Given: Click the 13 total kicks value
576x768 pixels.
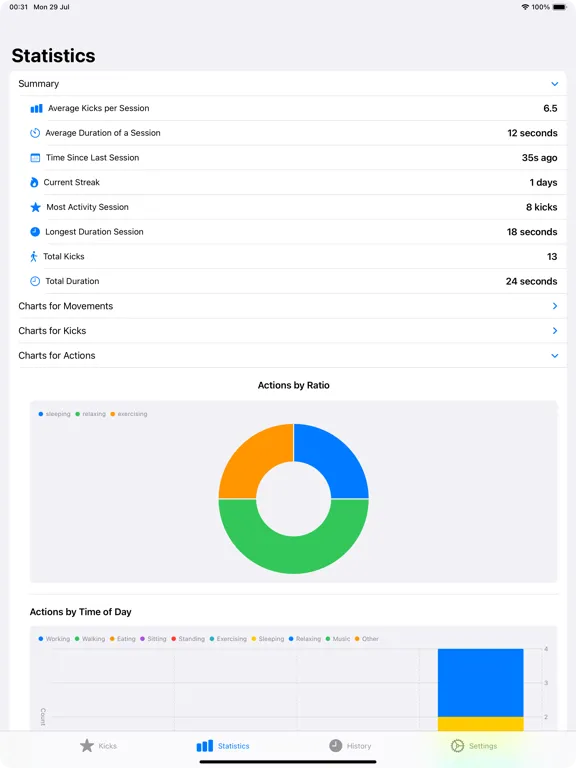Looking at the screenshot, I should [x=552, y=257].
